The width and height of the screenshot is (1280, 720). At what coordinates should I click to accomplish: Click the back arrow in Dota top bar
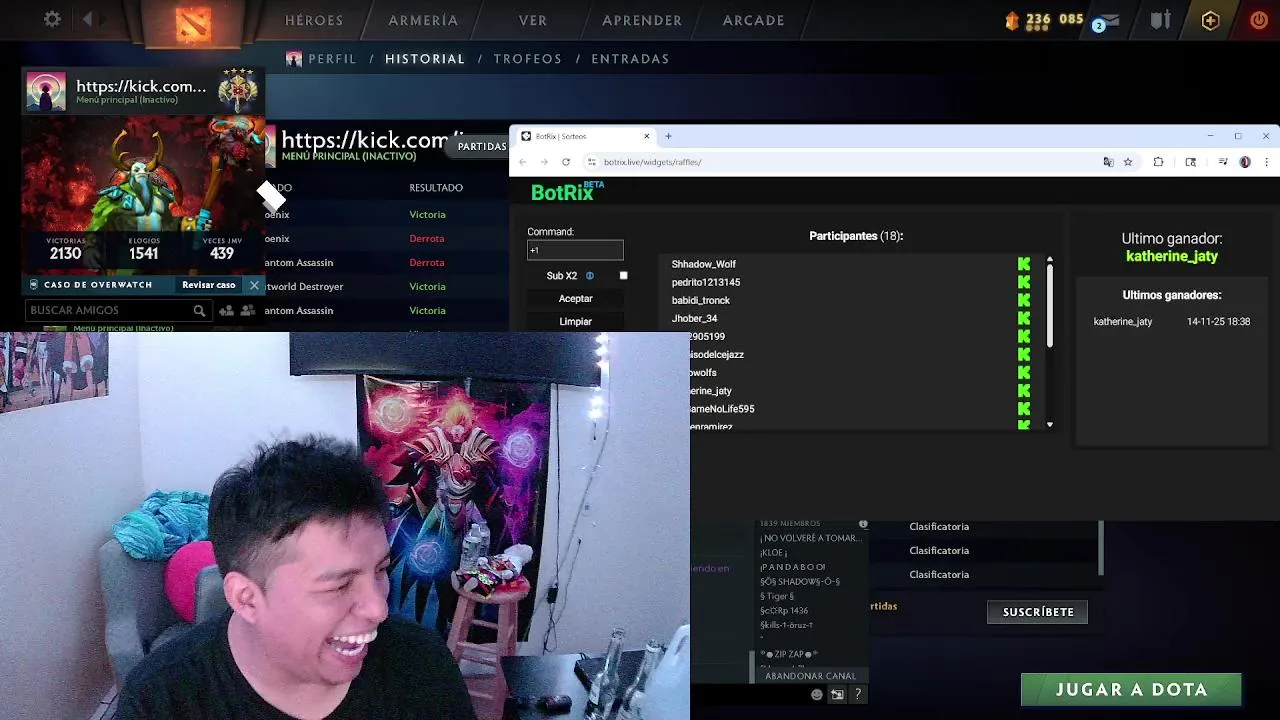tap(87, 19)
